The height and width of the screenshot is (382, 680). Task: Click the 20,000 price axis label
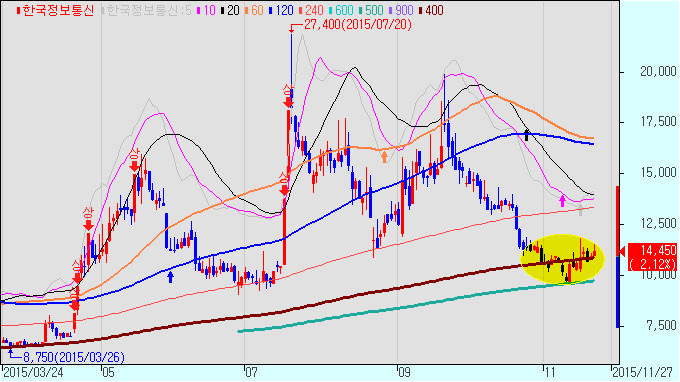(x=658, y=72)
